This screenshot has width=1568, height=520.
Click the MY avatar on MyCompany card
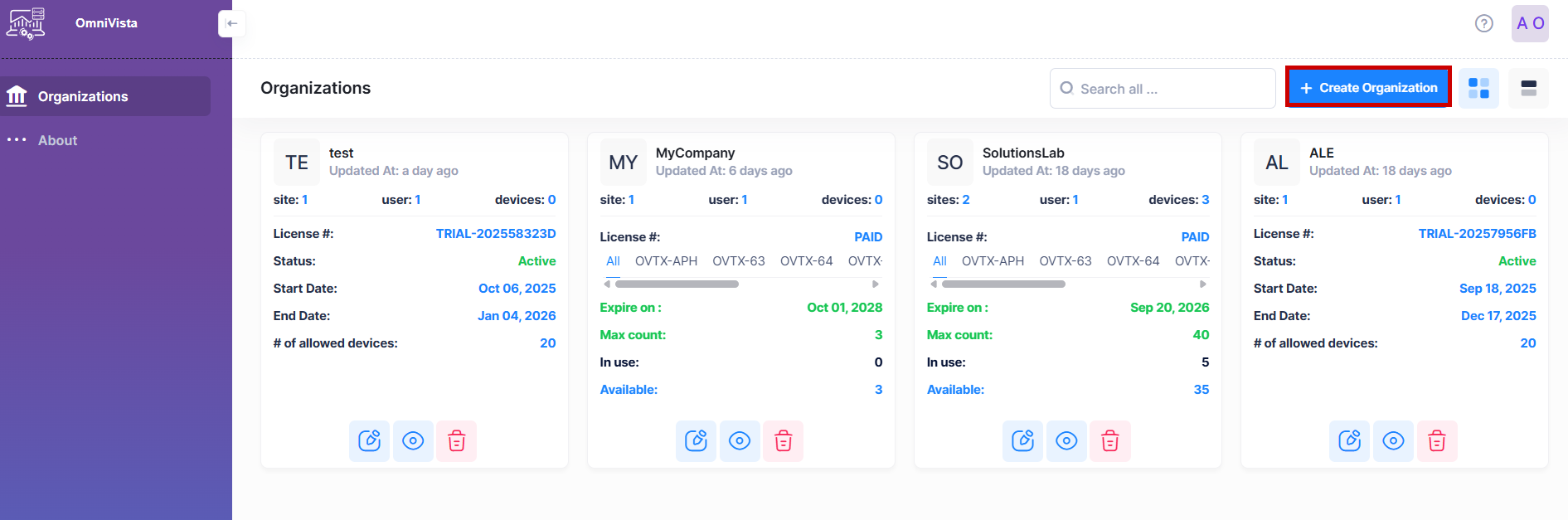(624, 162)
